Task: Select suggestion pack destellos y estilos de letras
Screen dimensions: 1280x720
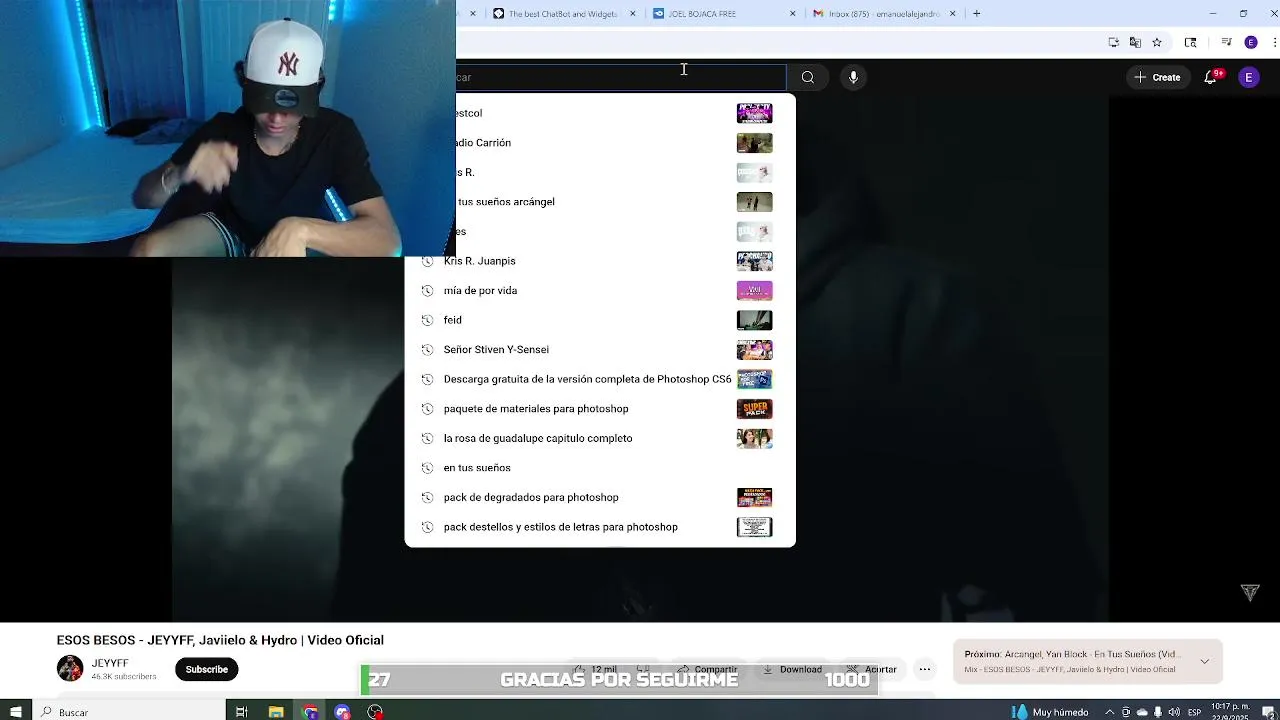Action: point(600,527)
